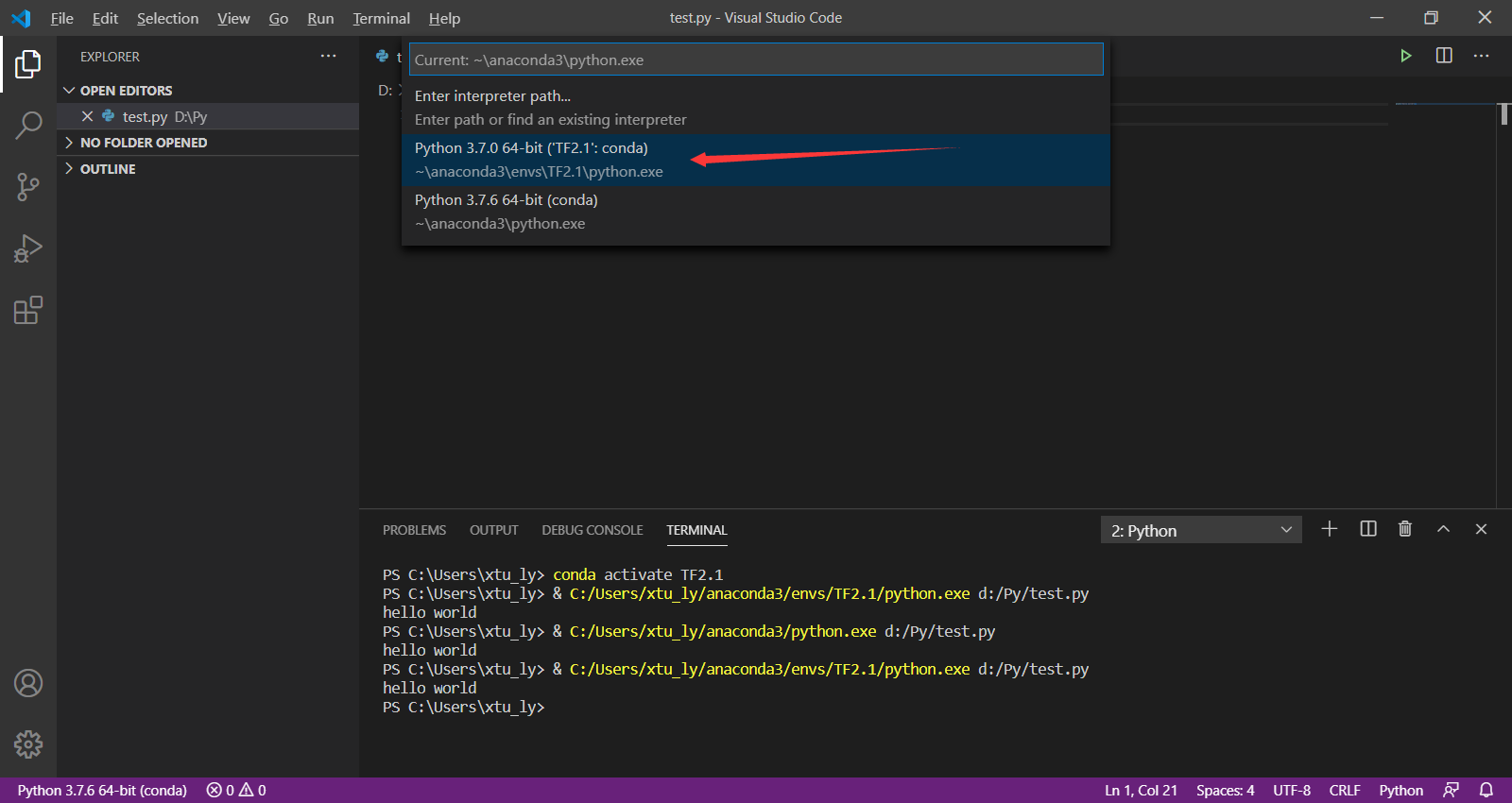Split the terminal panel
This screenshot has height=803, width=1512.
(1368, 529)
